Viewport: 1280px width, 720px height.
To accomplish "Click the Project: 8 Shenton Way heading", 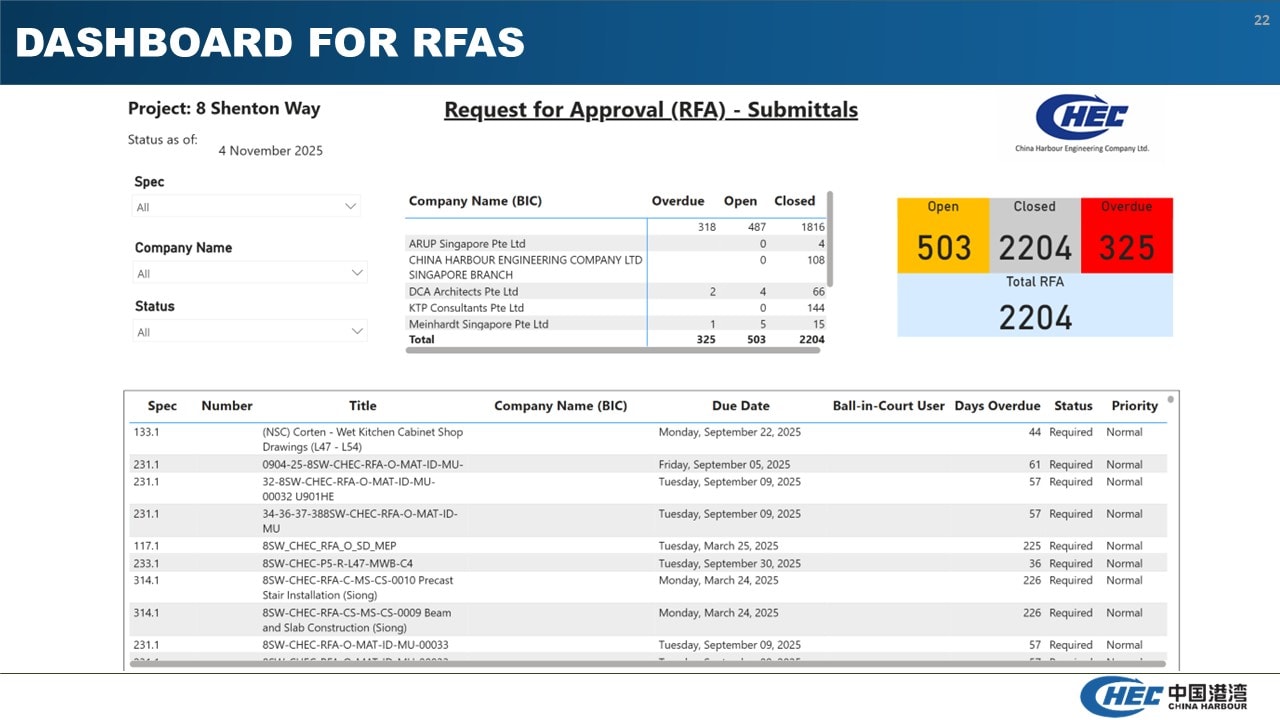I will point(224,108).
